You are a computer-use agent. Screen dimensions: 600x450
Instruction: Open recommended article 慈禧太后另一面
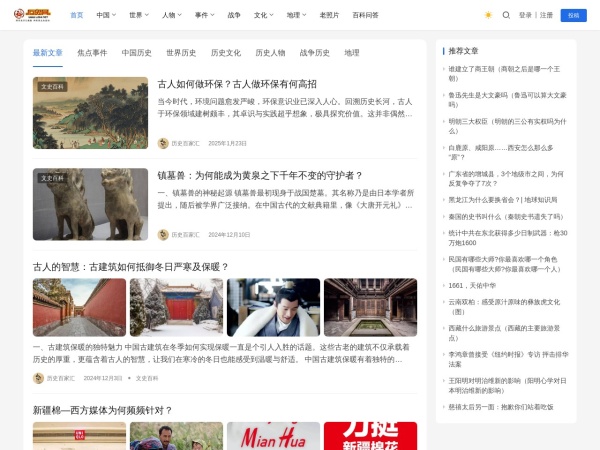(501, 407)
